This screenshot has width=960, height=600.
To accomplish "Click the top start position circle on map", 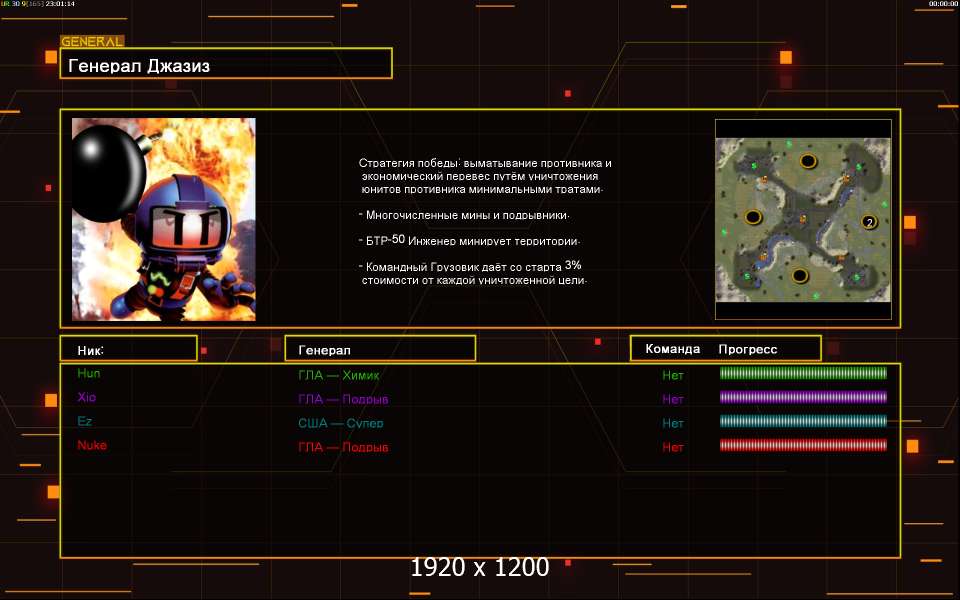I will tap(808, 162).
